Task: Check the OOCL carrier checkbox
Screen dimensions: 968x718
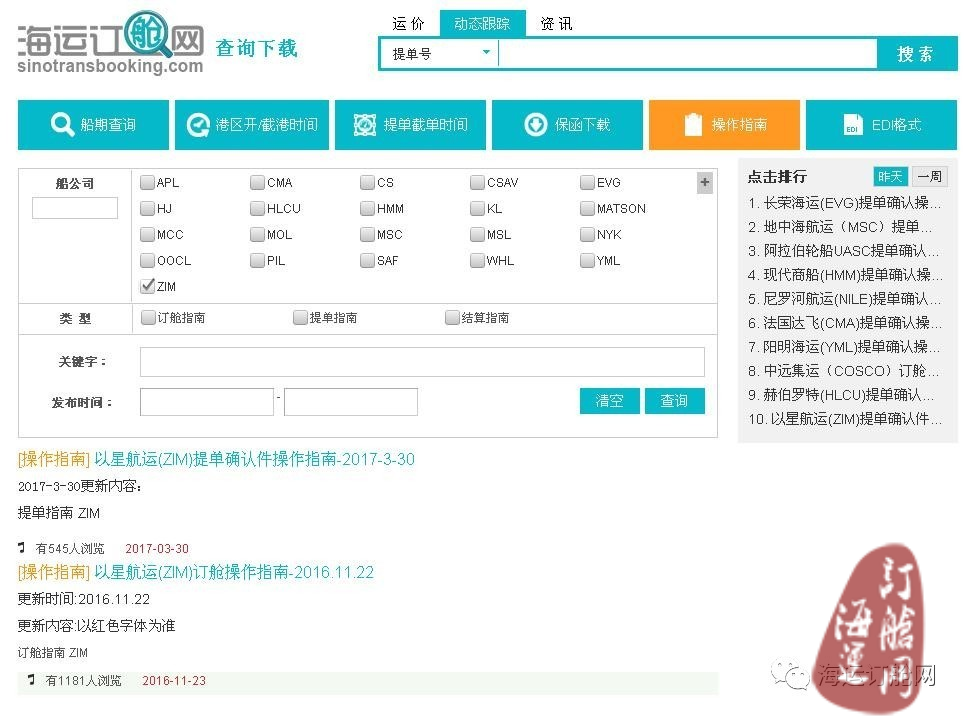Action: [x=147, y=260]
